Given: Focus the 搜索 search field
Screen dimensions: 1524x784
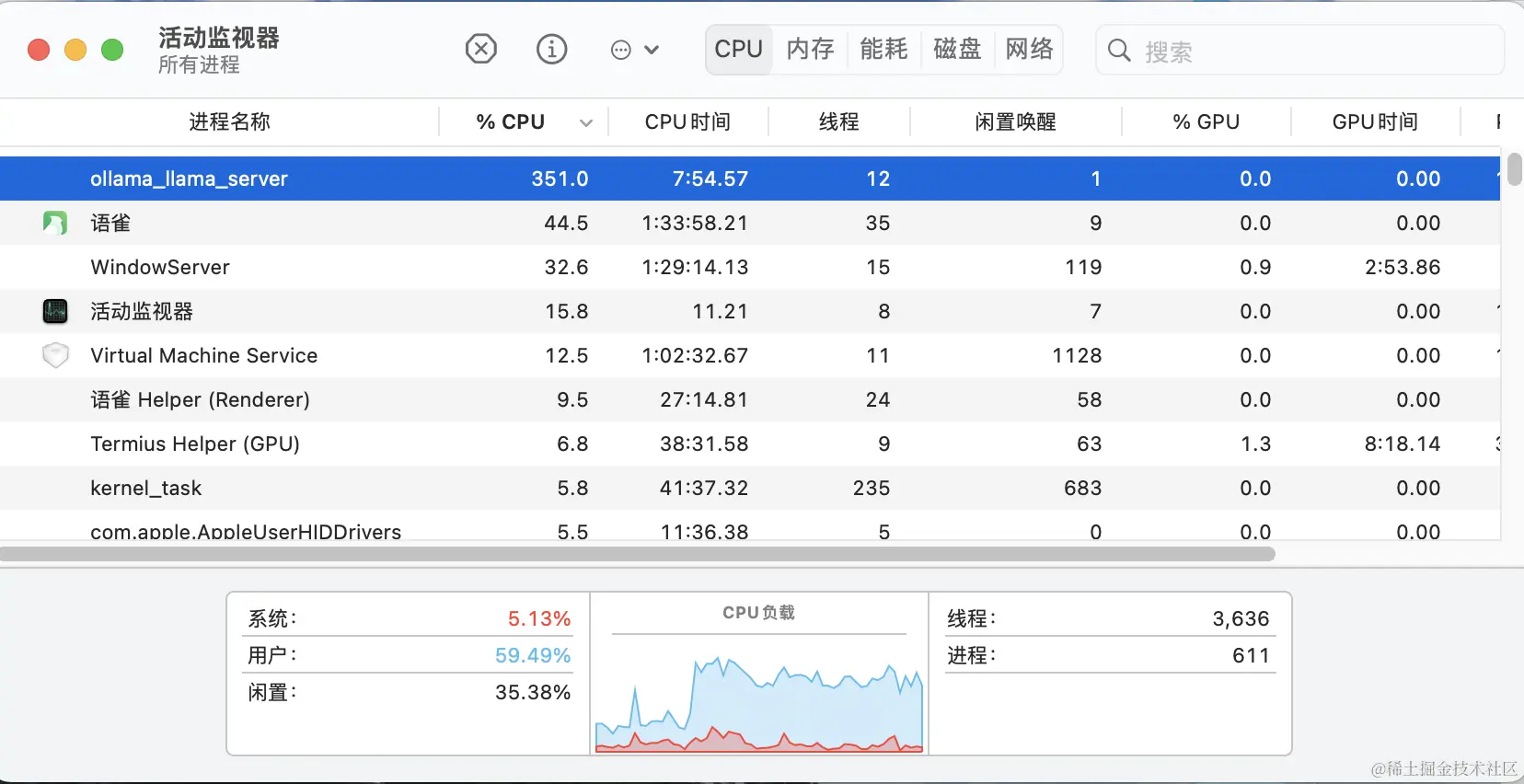Looking at the screenshot, I should 1299,50.
